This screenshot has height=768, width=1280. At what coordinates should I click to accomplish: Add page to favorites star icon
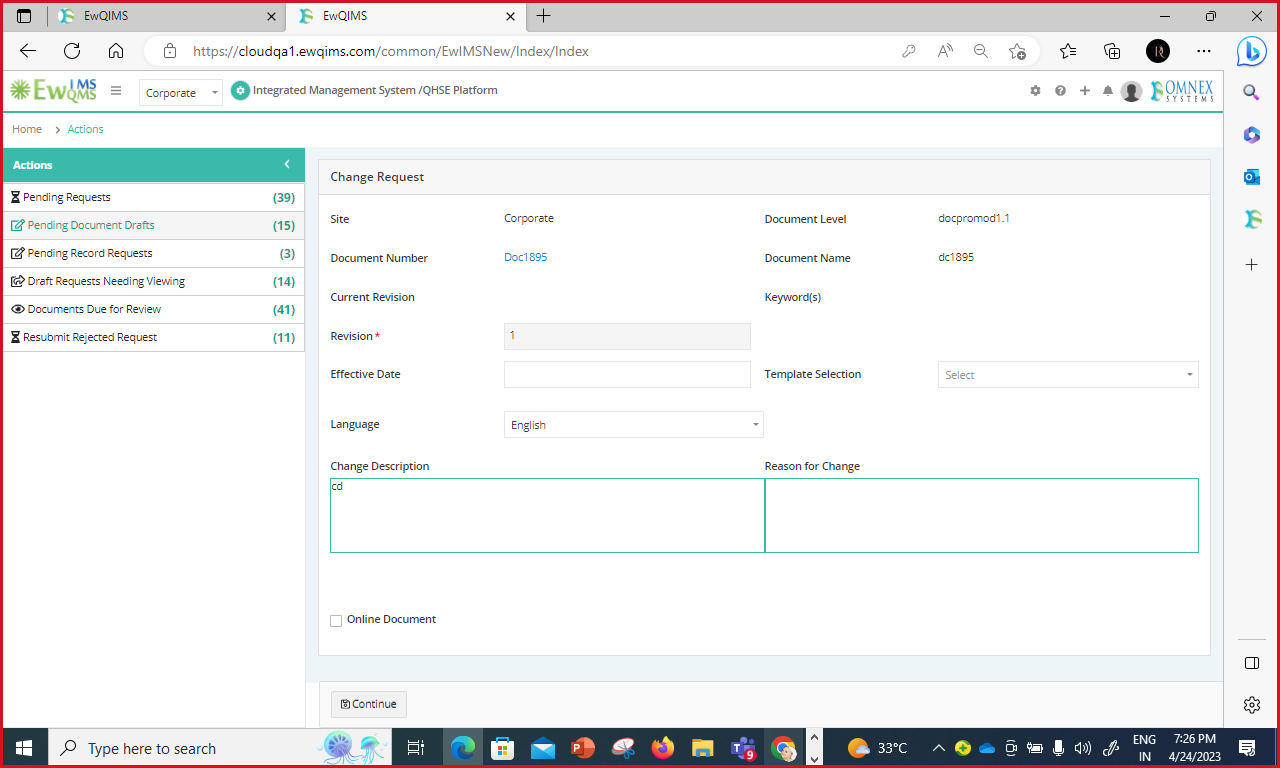(x=1017, y=51)
